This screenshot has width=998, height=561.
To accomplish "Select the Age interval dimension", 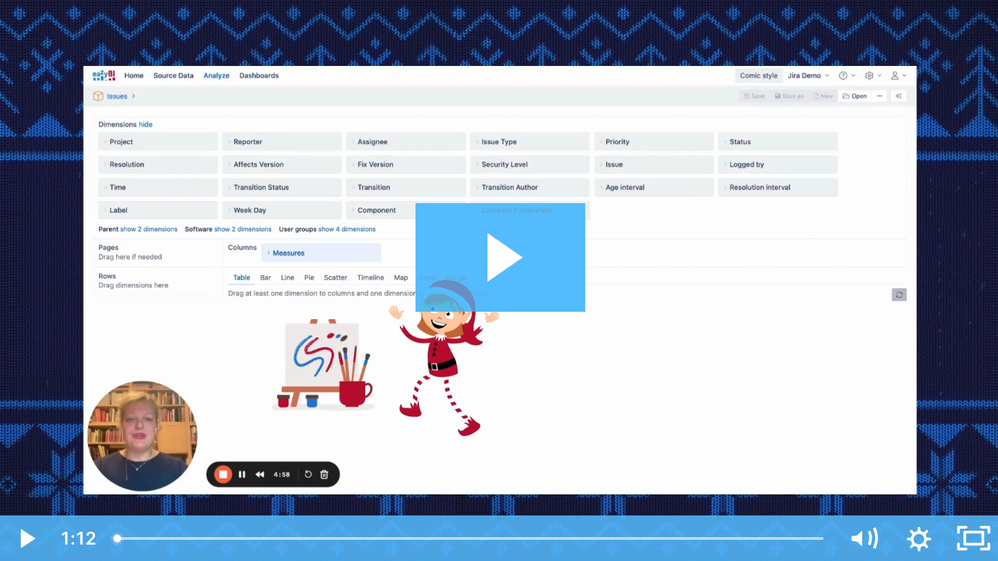I will pos(654,187).
